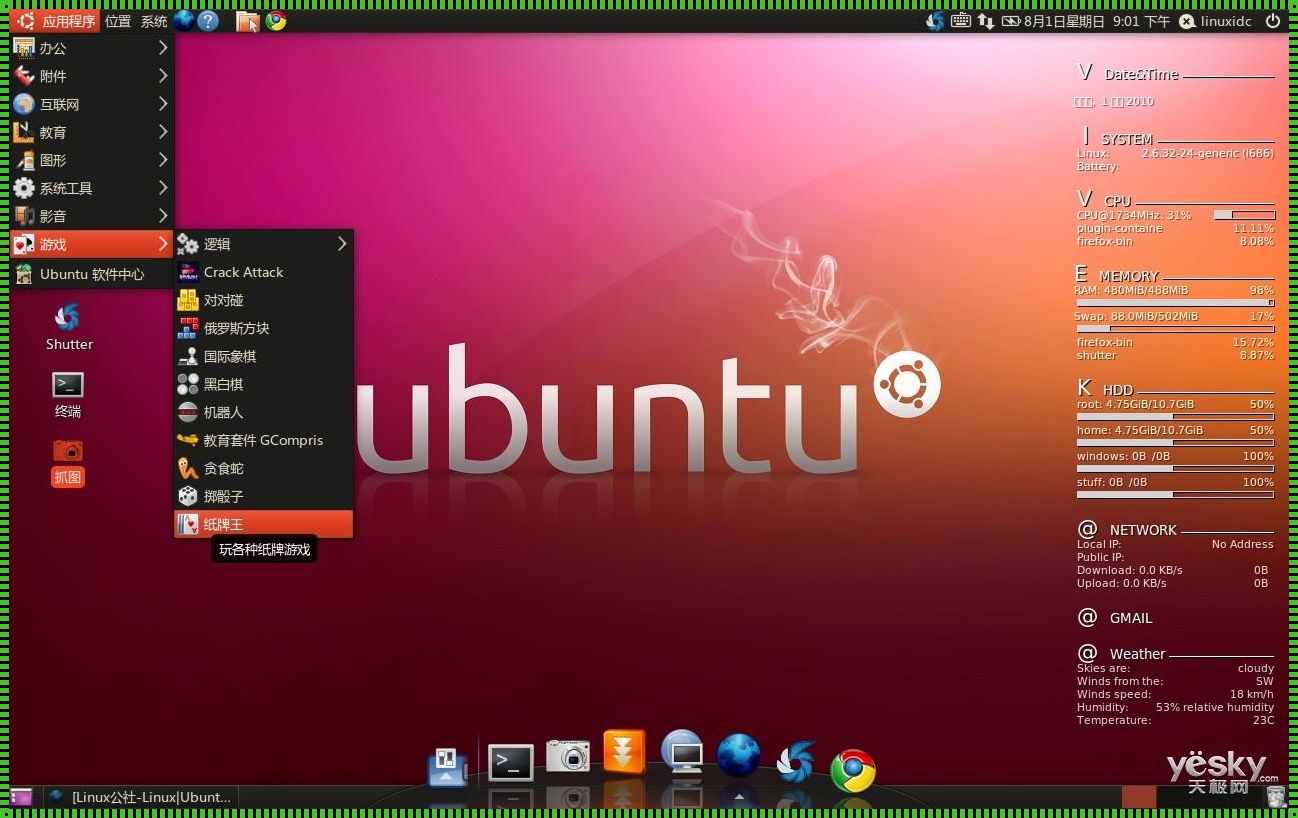The width and height of the screenshot is (1298, 818).
Task: Launch 贪食蛇 snake game
Action: (x=263, y=468)
